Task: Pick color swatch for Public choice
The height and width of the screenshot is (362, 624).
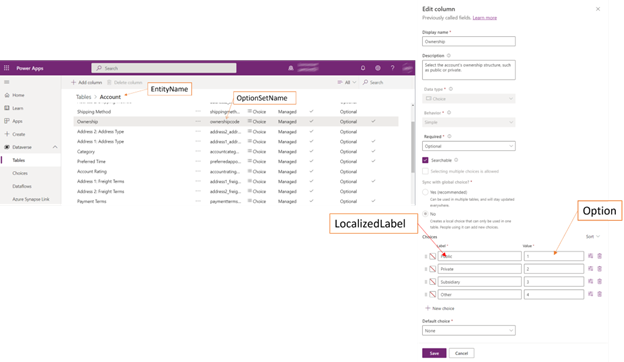Action: pos(433,256)
